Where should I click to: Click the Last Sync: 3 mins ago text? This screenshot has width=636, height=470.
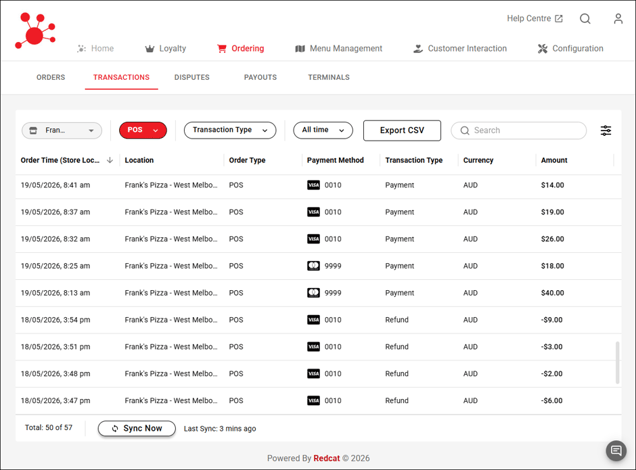[x=220, y=429]
